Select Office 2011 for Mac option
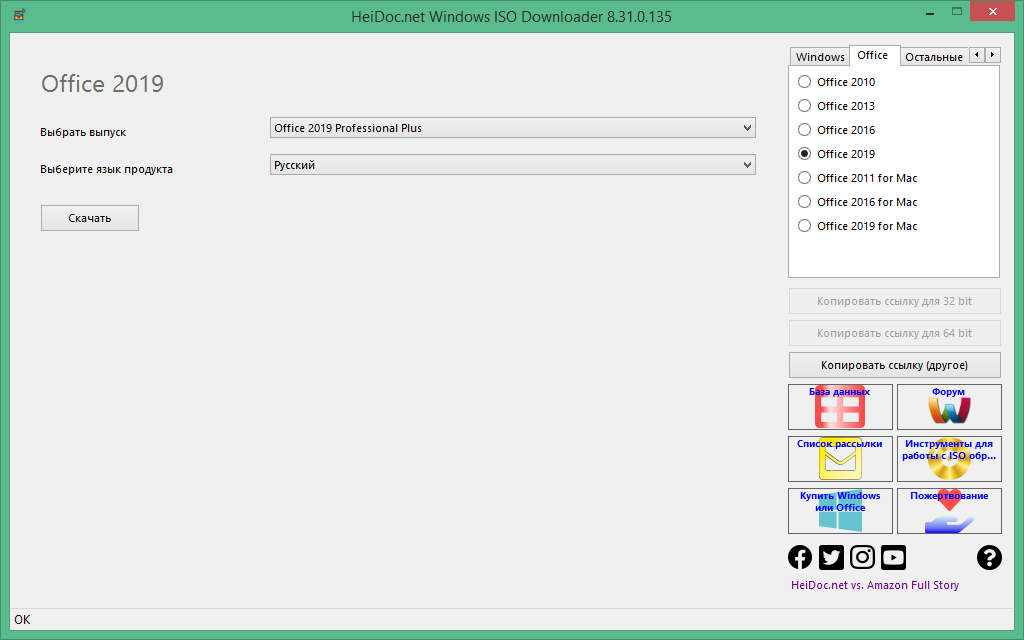1024x640 pixels. tap(857, 178)
